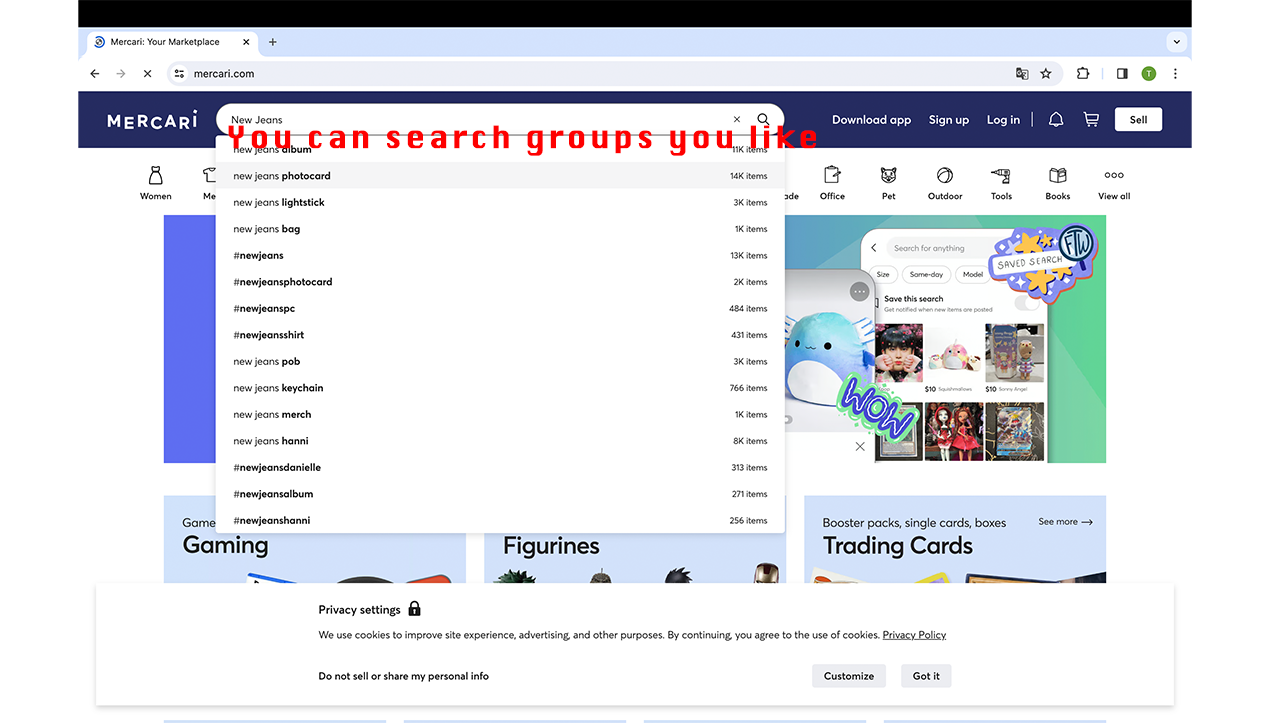Select suggestion #newjeansdanielle
1270x723 pixels.
pos(500,467)
